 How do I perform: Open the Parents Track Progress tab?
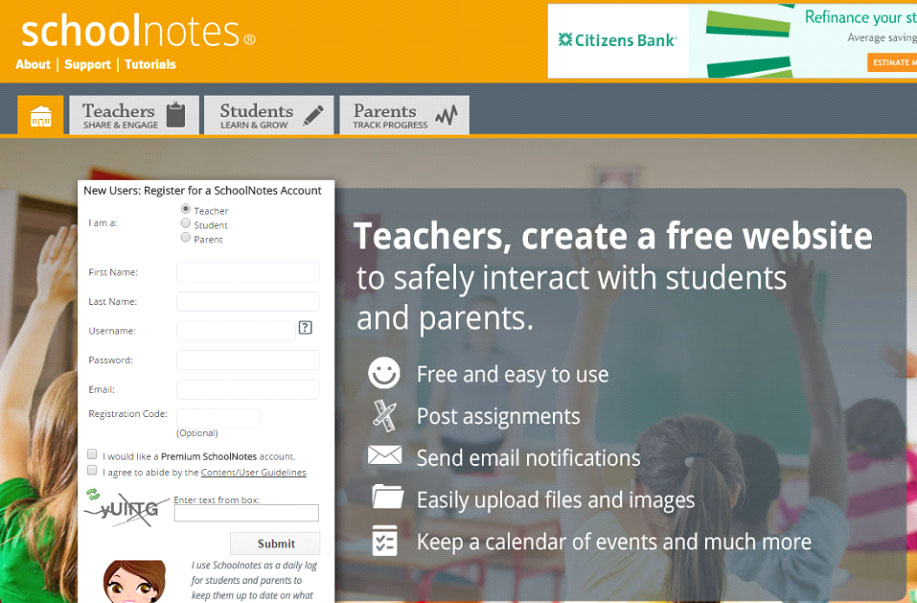tap(405, 115)
